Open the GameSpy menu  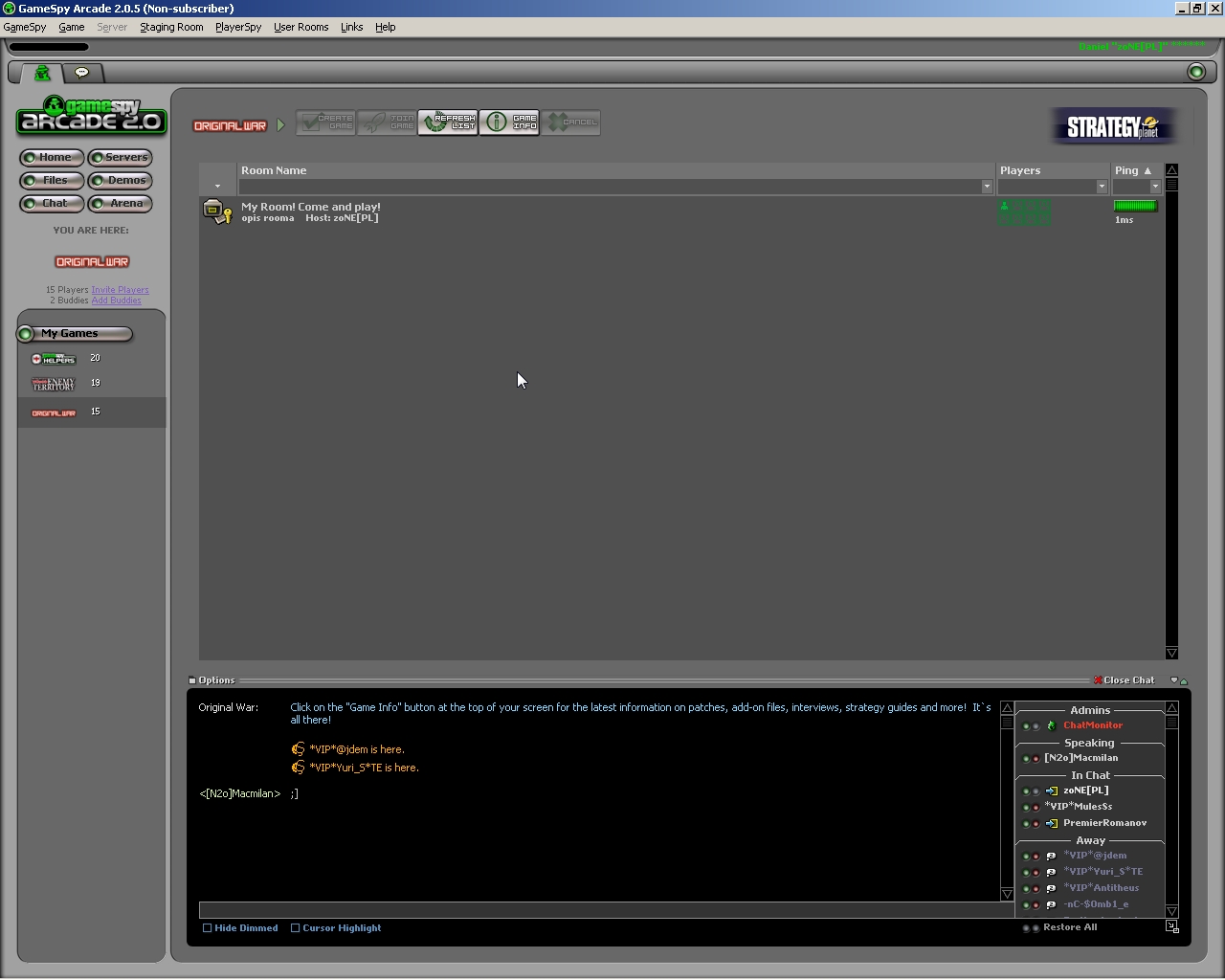coord(25,27)
